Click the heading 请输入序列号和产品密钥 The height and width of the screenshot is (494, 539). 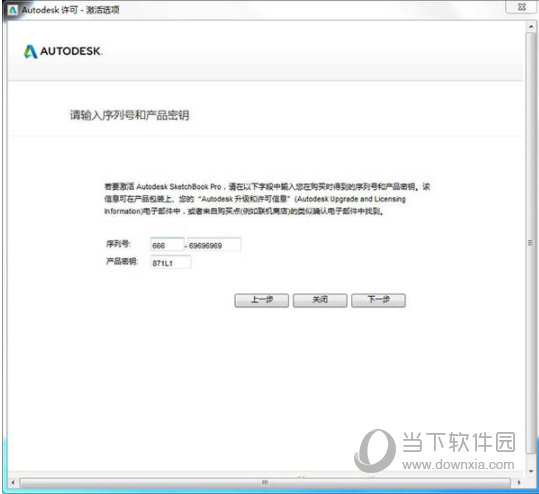coord(129,115)
